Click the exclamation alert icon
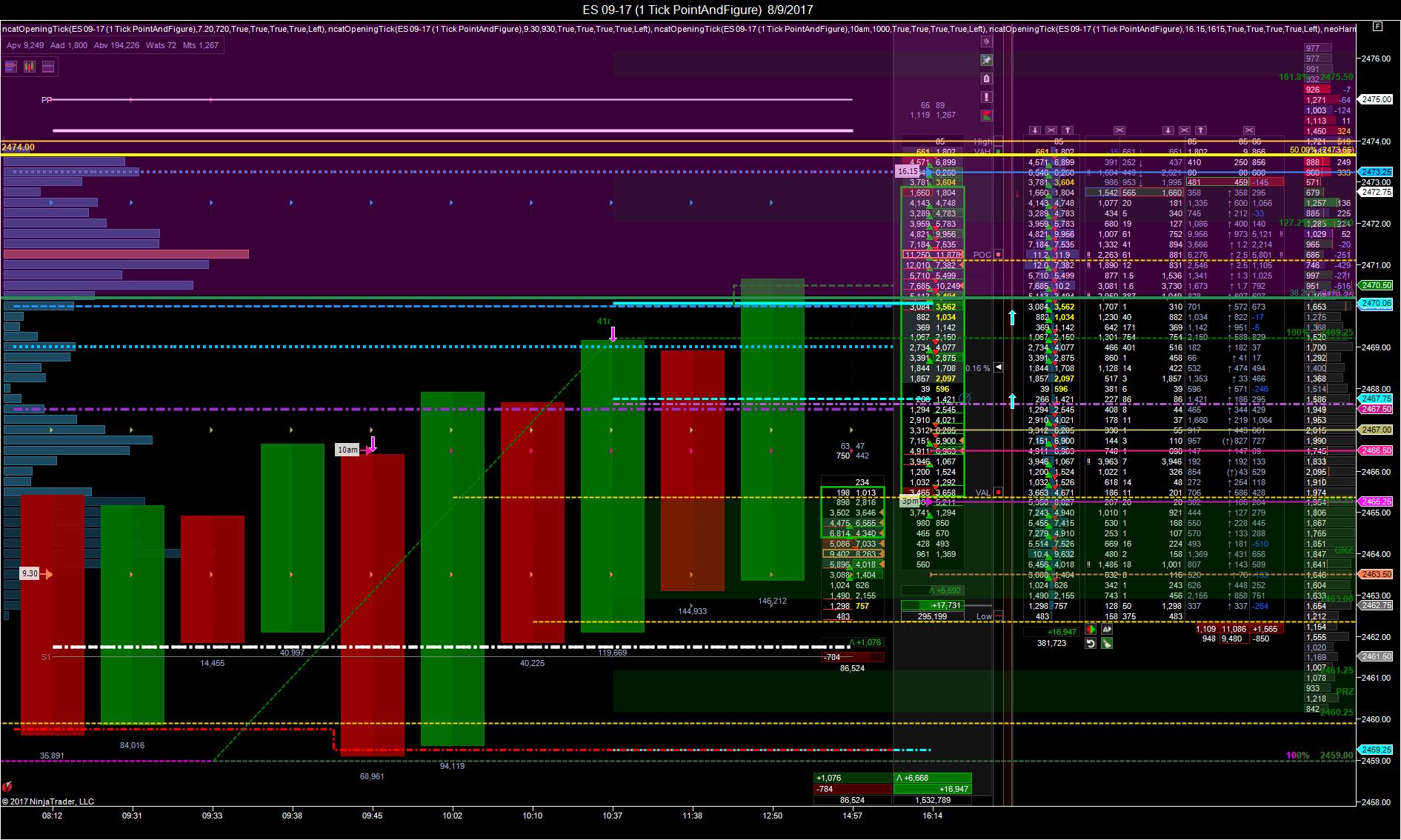The image size is (1401, 840). (986, 97)
